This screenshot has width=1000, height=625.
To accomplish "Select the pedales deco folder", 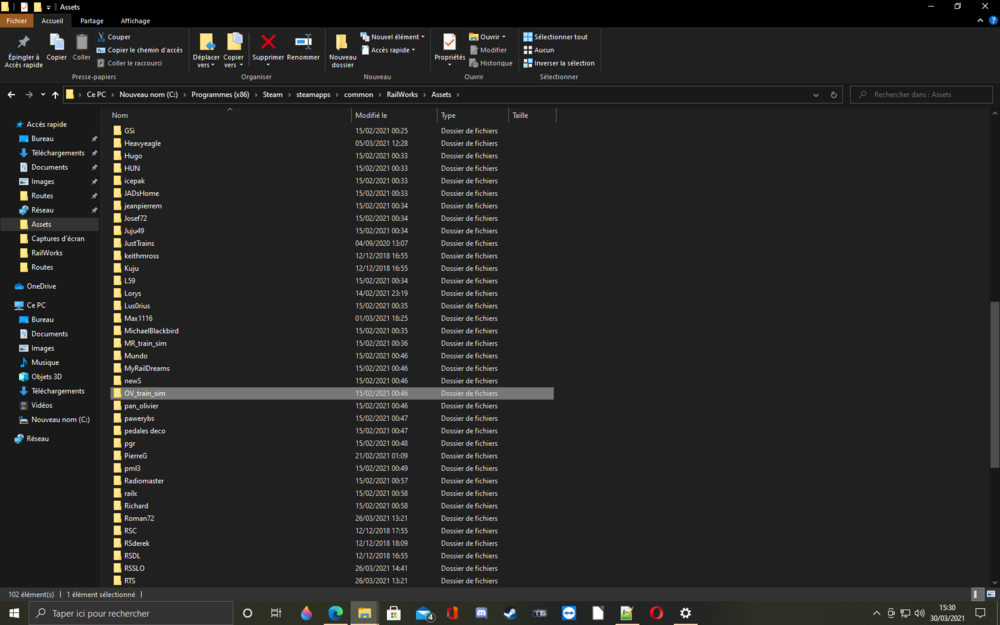I will click(x=145, y=431).
